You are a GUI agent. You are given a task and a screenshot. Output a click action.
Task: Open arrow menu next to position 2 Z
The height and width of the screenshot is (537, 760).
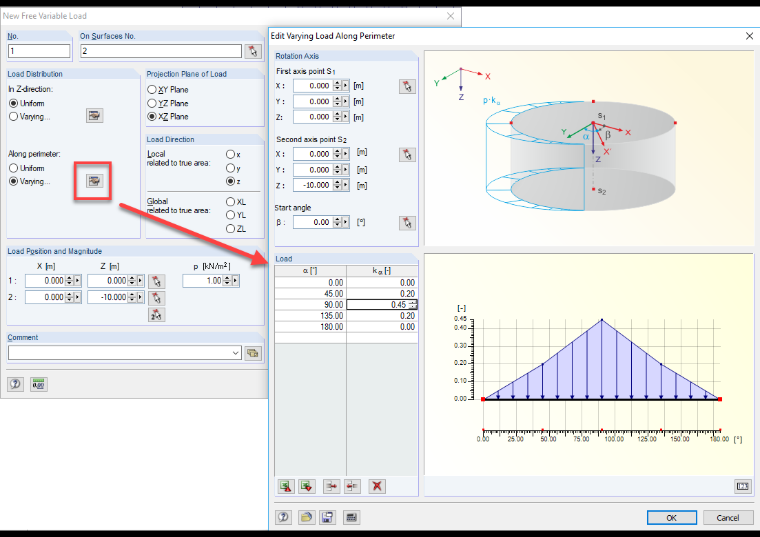coord(140,297)
